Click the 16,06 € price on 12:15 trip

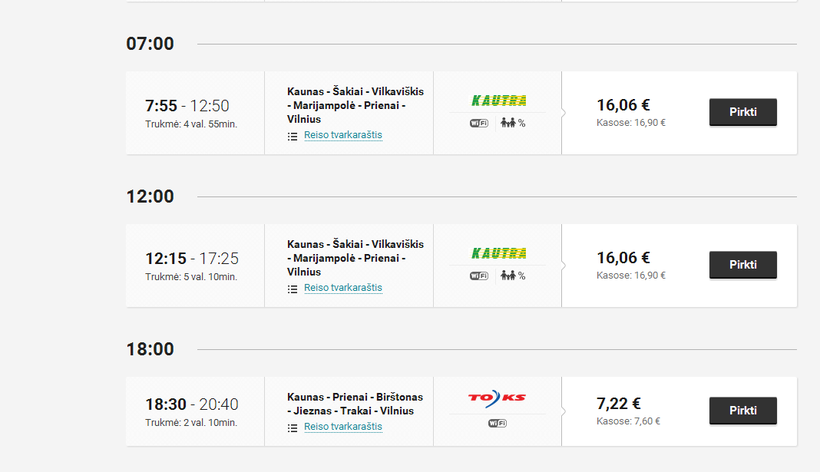pos(623,257)
